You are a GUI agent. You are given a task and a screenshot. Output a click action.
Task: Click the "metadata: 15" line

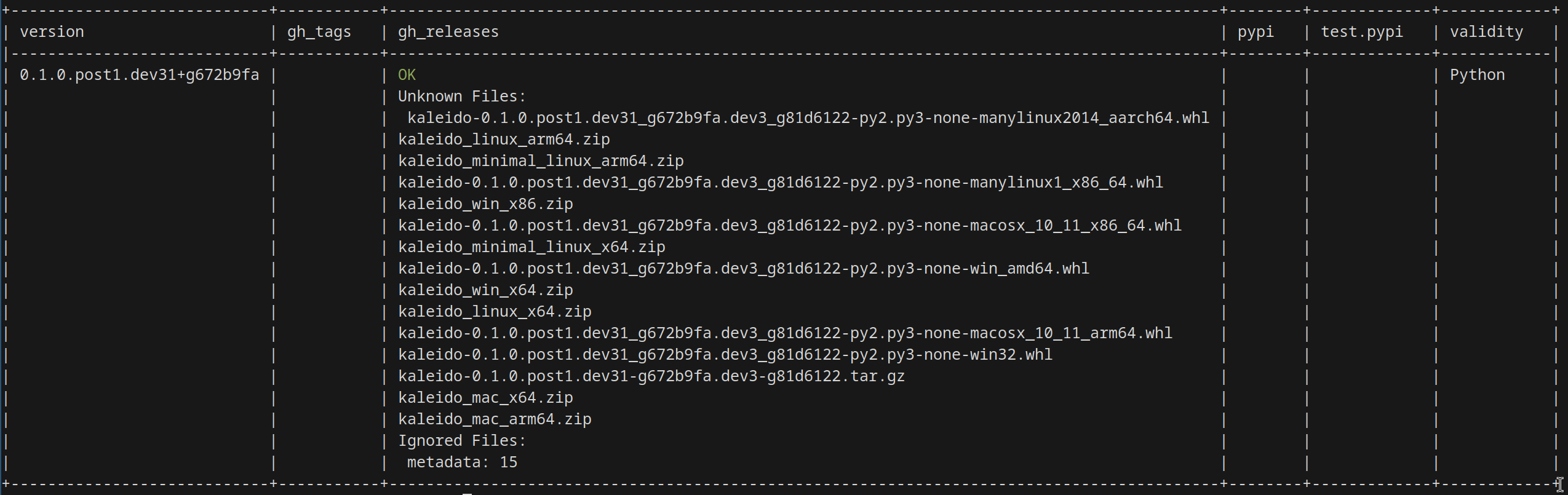462,462
